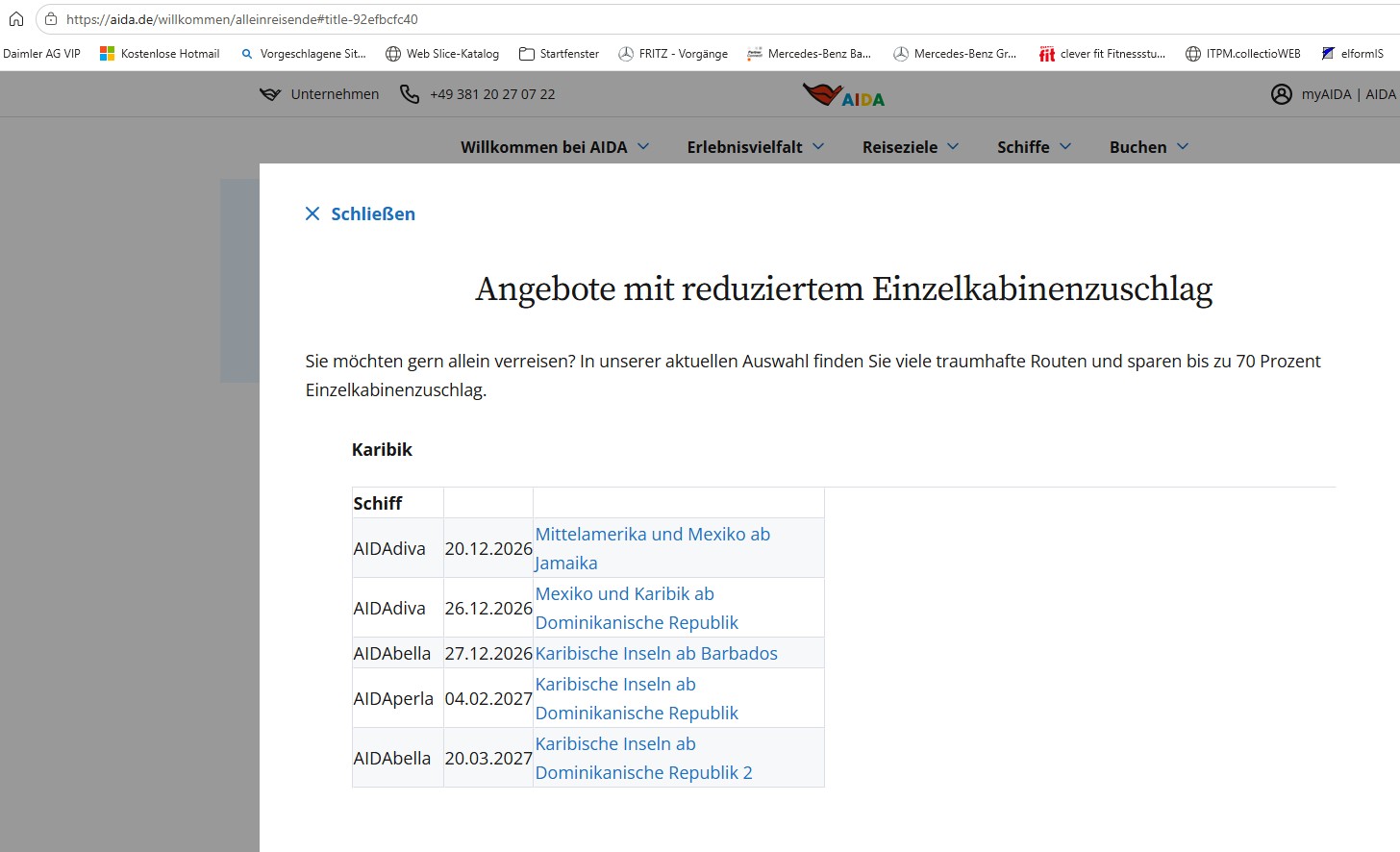Expand the Buchen menu chevron

[x=1183, y=146]
